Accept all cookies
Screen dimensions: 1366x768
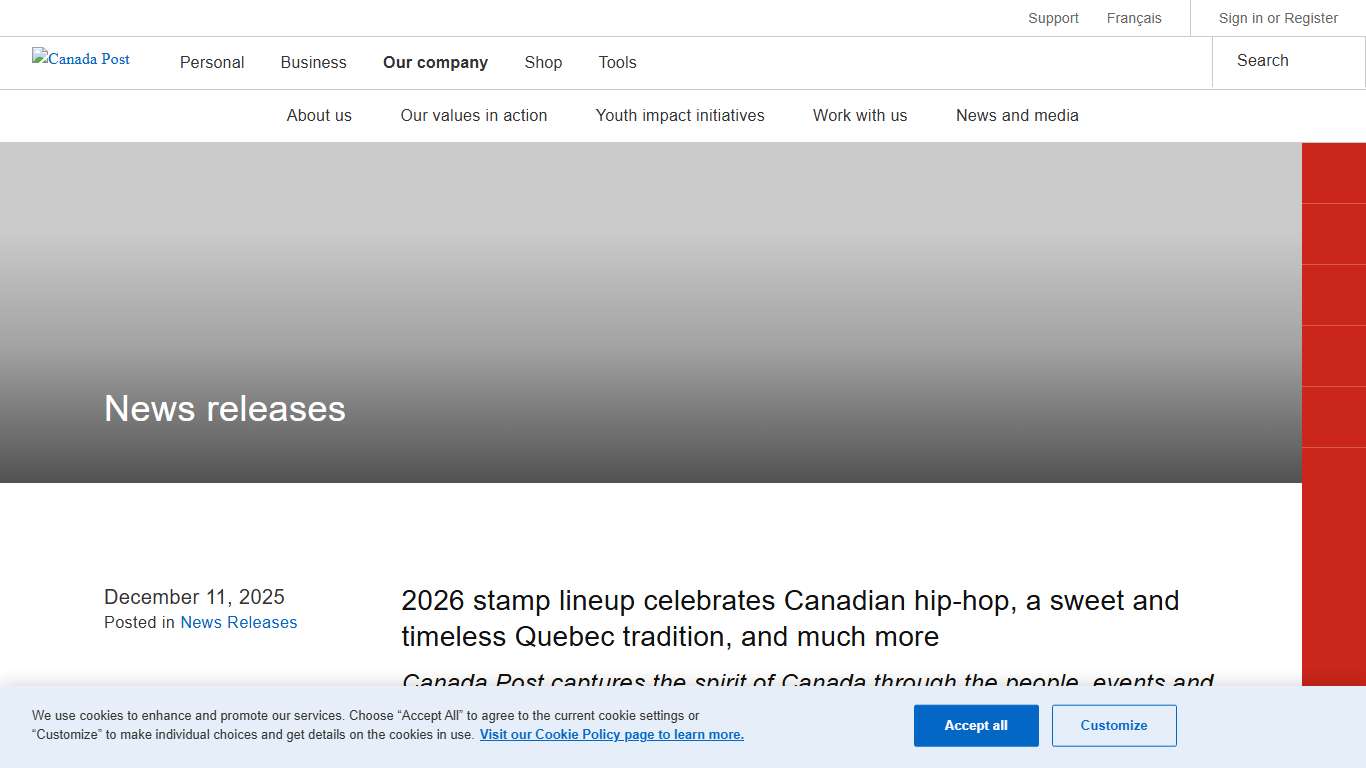click(976, 726)
